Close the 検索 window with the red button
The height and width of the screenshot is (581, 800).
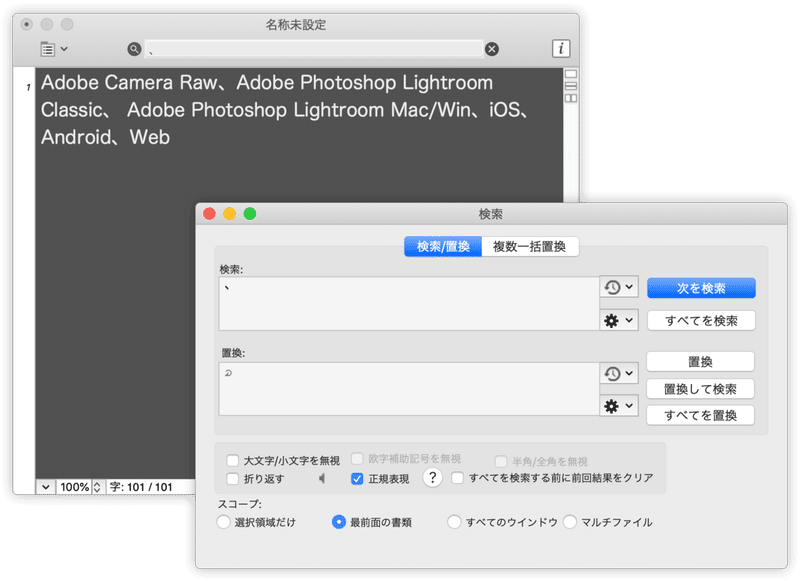pyautogui.click(x=209, y=214)
